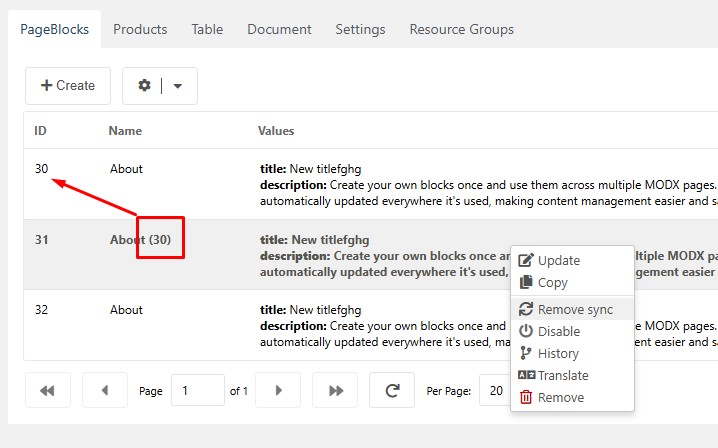Screen dimensions: 718x448
Task: Open the dropdown arrow beside the gear
Action: click(x=178, y=86)
